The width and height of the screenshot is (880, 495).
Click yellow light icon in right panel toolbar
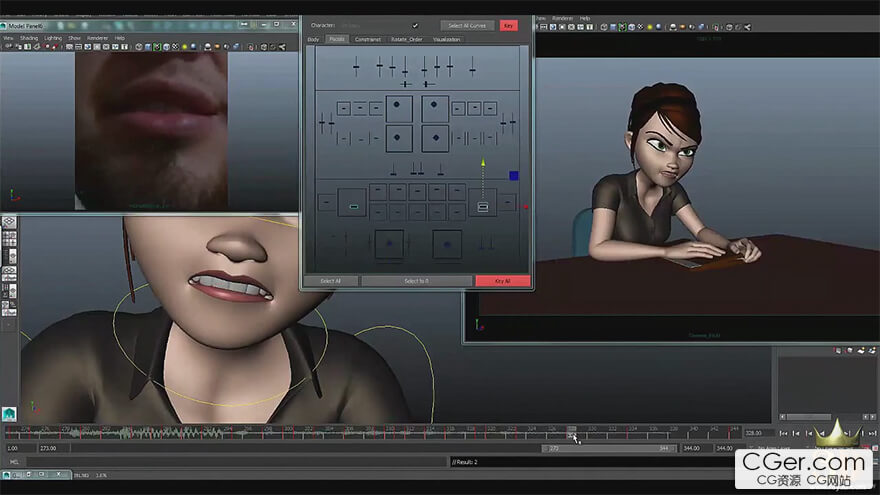coord(650,27)
